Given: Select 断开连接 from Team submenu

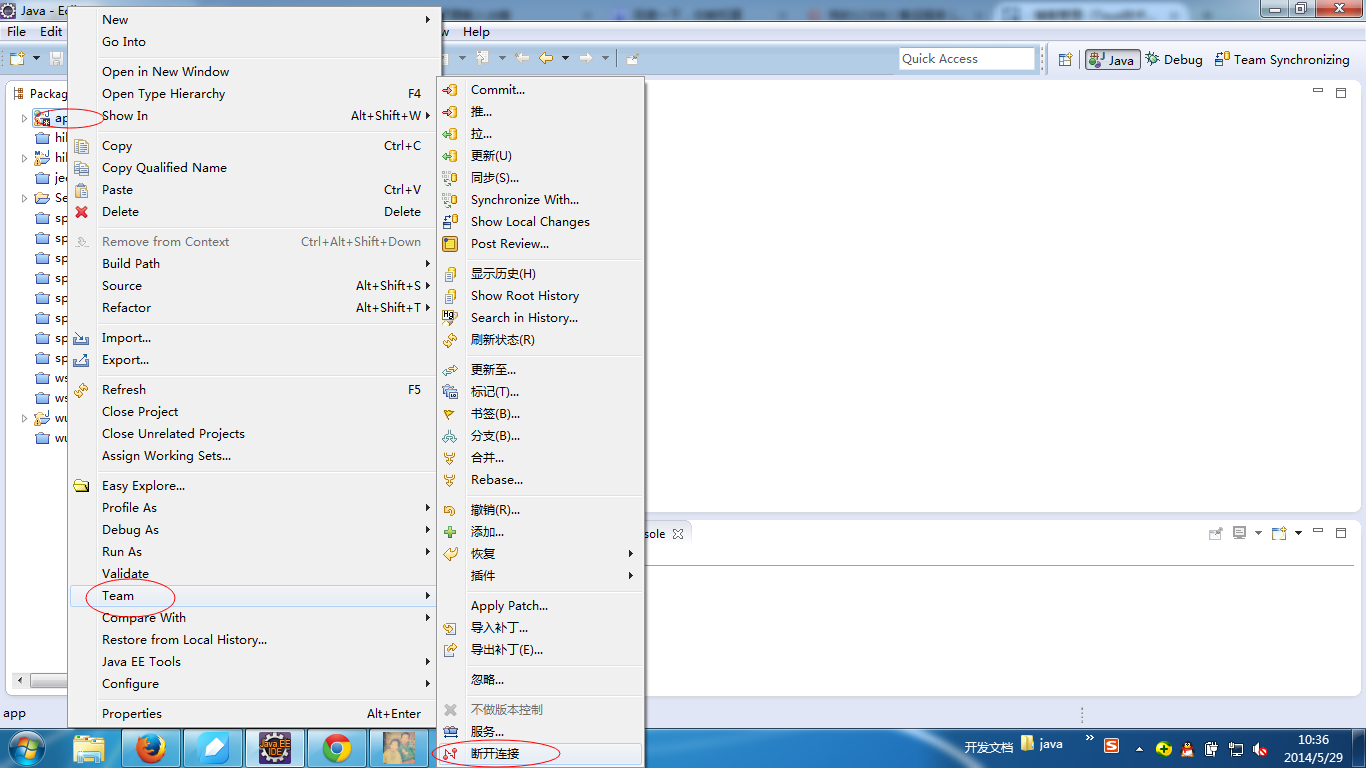Looking at the screenshot, I should 495,753.
